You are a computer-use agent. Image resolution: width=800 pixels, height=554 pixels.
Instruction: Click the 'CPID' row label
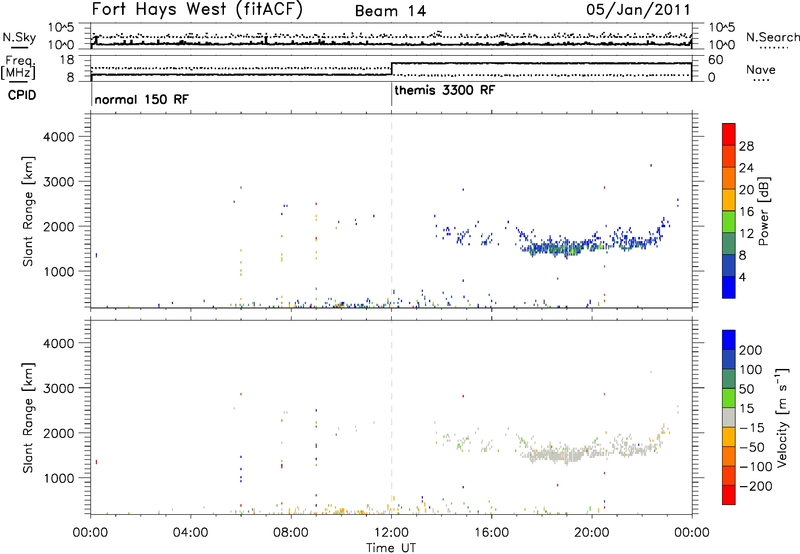coord(22,95)
